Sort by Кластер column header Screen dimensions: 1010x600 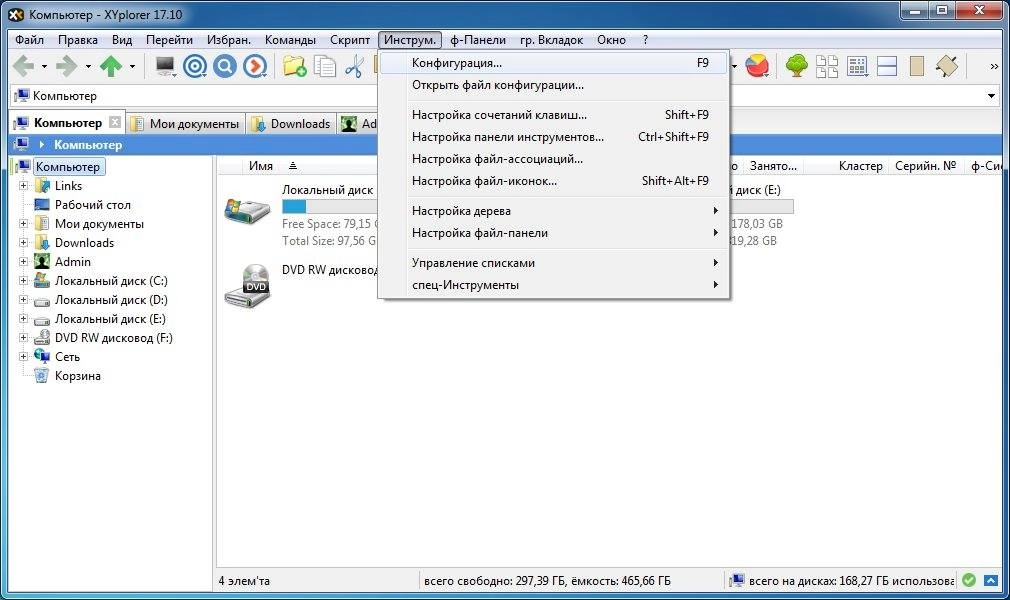click(x=860, y=166)
